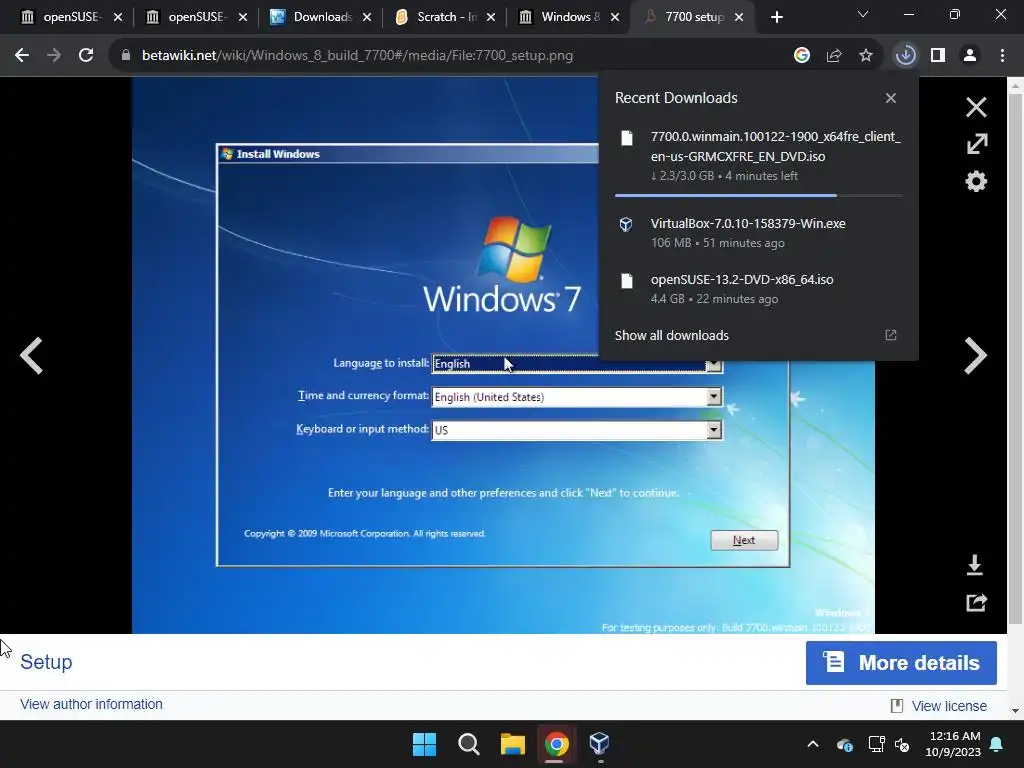Expand hidden system tray icons
Viewport: 1024px width, 768px height.
pos(813,744)
